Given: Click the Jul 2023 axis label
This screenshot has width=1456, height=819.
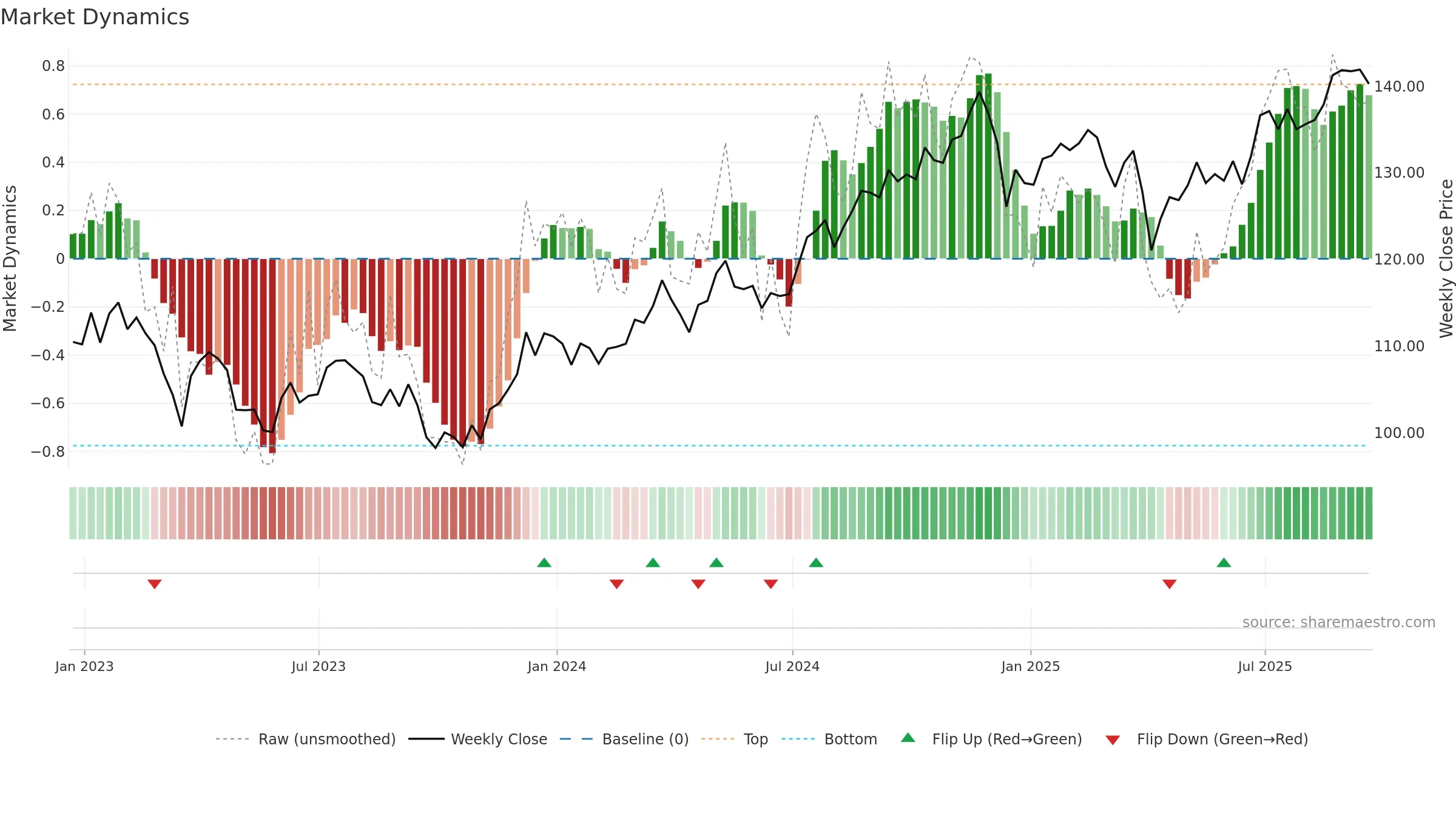Looking at the screenshot, I should (x=318, y=666).
